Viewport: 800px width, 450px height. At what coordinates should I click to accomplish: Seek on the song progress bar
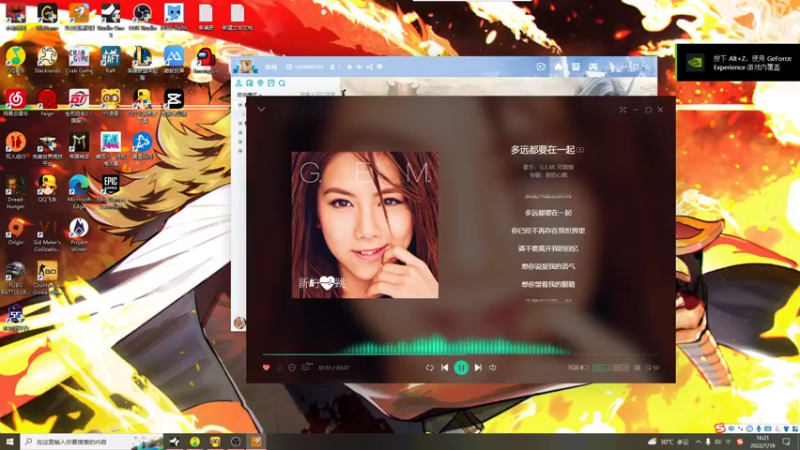(461, 354)
